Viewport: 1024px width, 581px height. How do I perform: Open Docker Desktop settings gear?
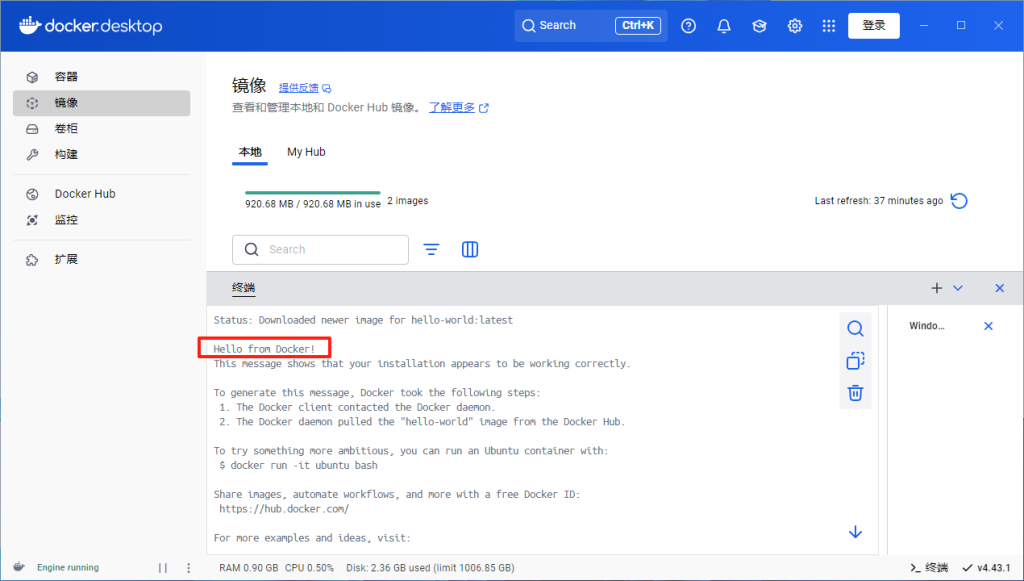pos(794,25)
